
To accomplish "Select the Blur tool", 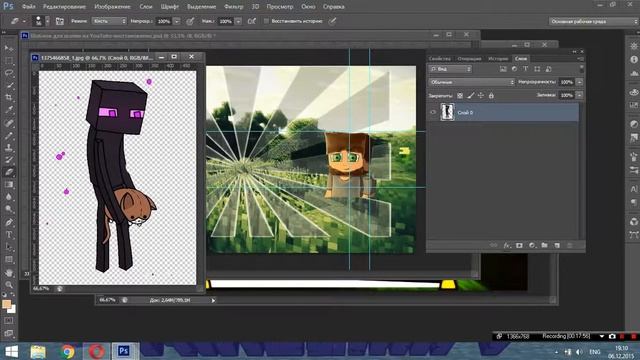I will click(9, 197).
